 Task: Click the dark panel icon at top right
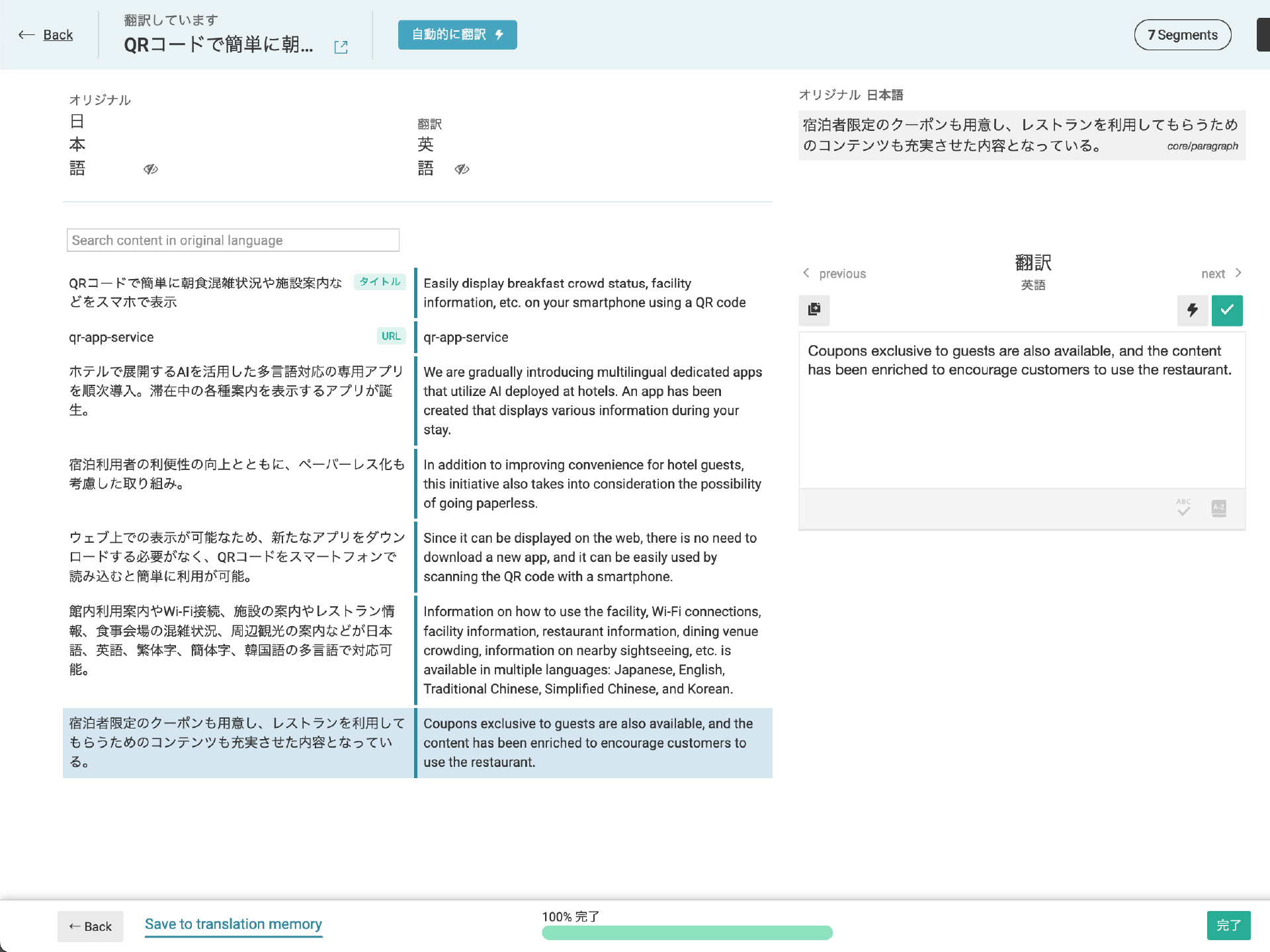coord(1262,35)
